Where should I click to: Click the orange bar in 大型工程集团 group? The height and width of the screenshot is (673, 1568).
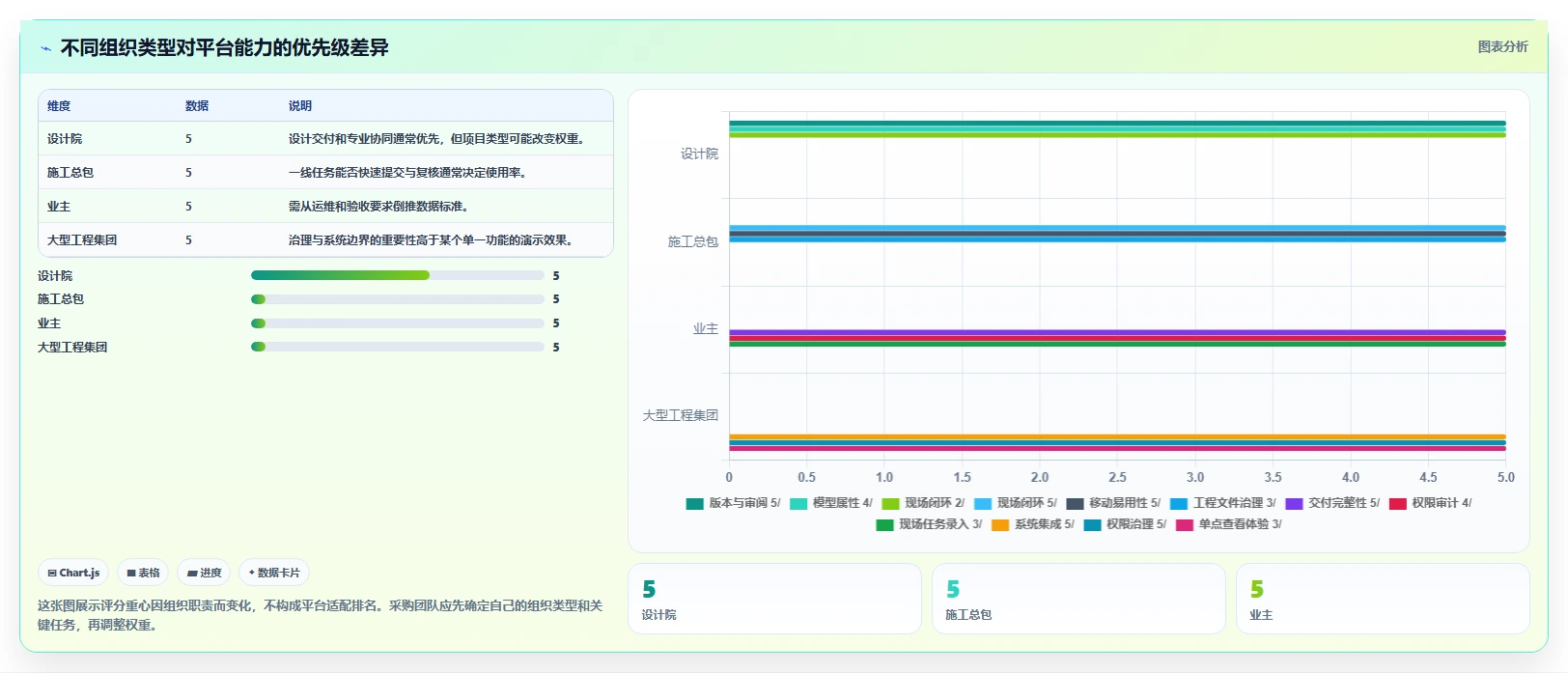point(1117,436)
